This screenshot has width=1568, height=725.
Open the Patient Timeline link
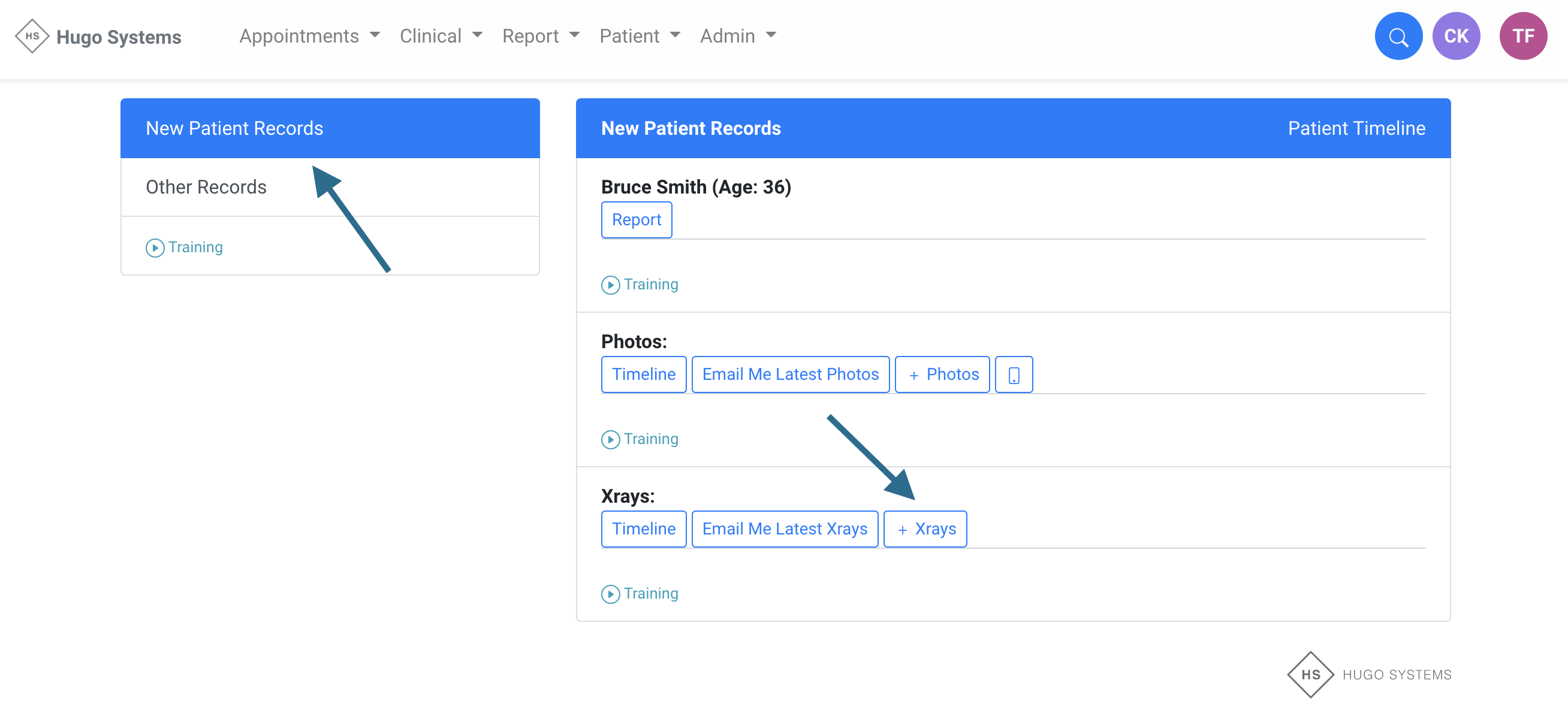coord(1356,128)
